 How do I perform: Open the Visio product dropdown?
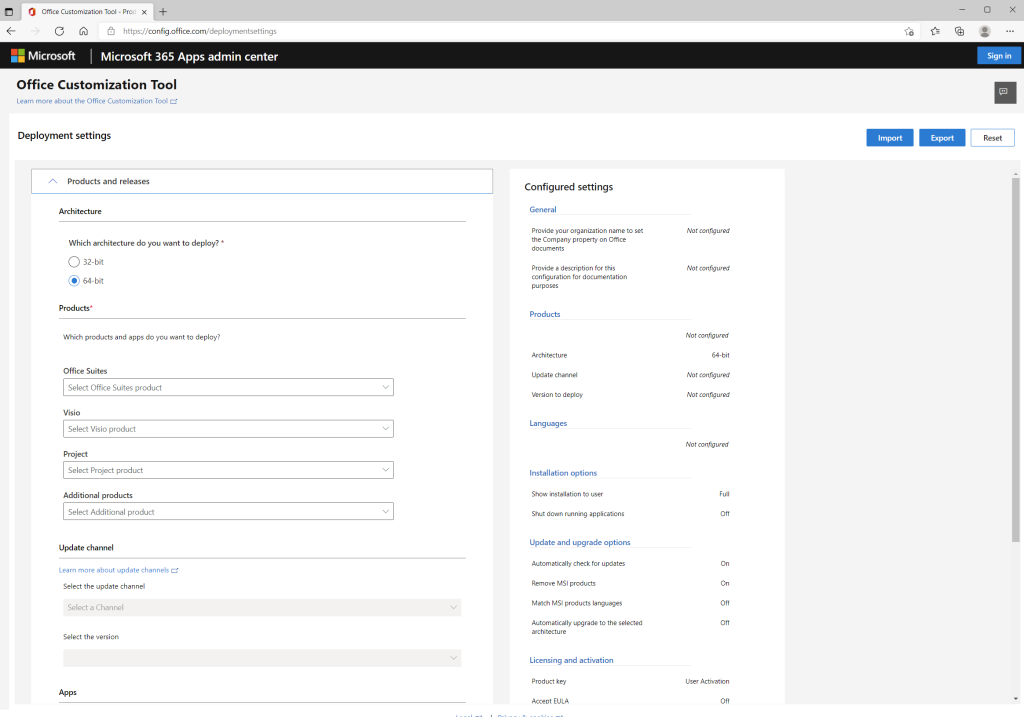point(228,428)
